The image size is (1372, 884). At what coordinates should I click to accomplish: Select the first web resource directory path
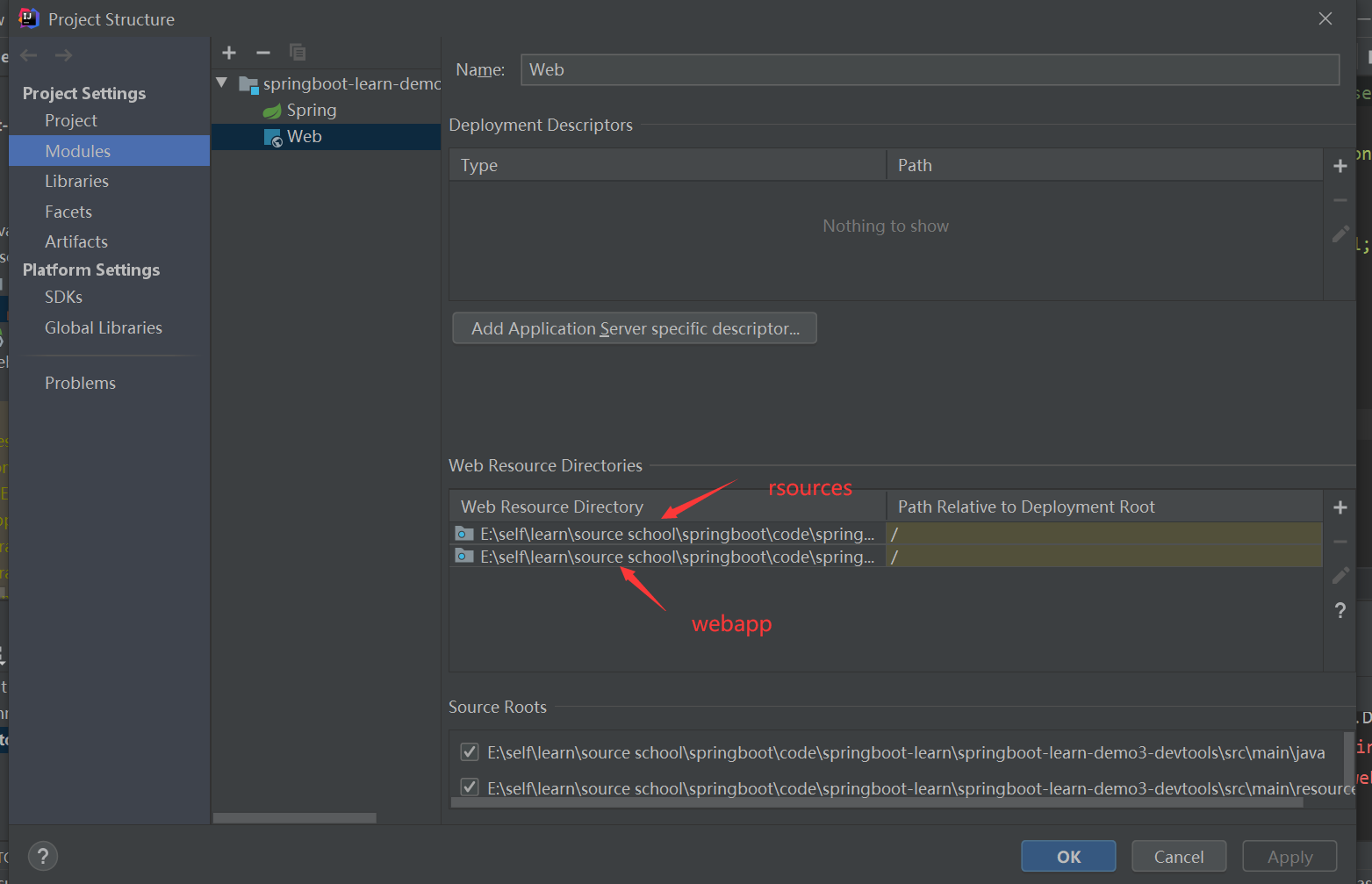click(x=677, y=534)
